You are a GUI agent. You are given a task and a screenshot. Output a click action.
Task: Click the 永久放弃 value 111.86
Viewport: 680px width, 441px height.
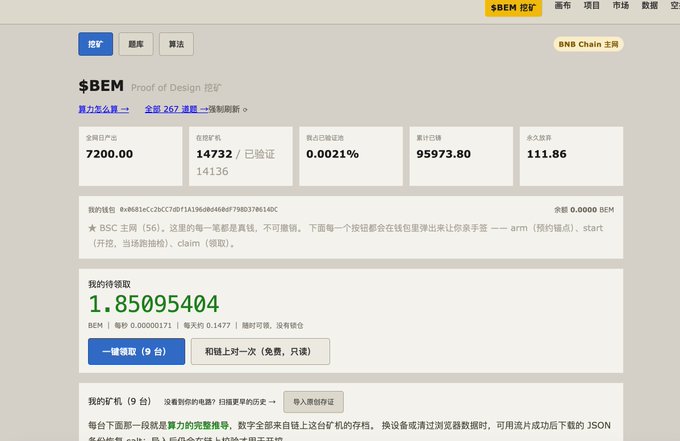[x=546, y=154]
